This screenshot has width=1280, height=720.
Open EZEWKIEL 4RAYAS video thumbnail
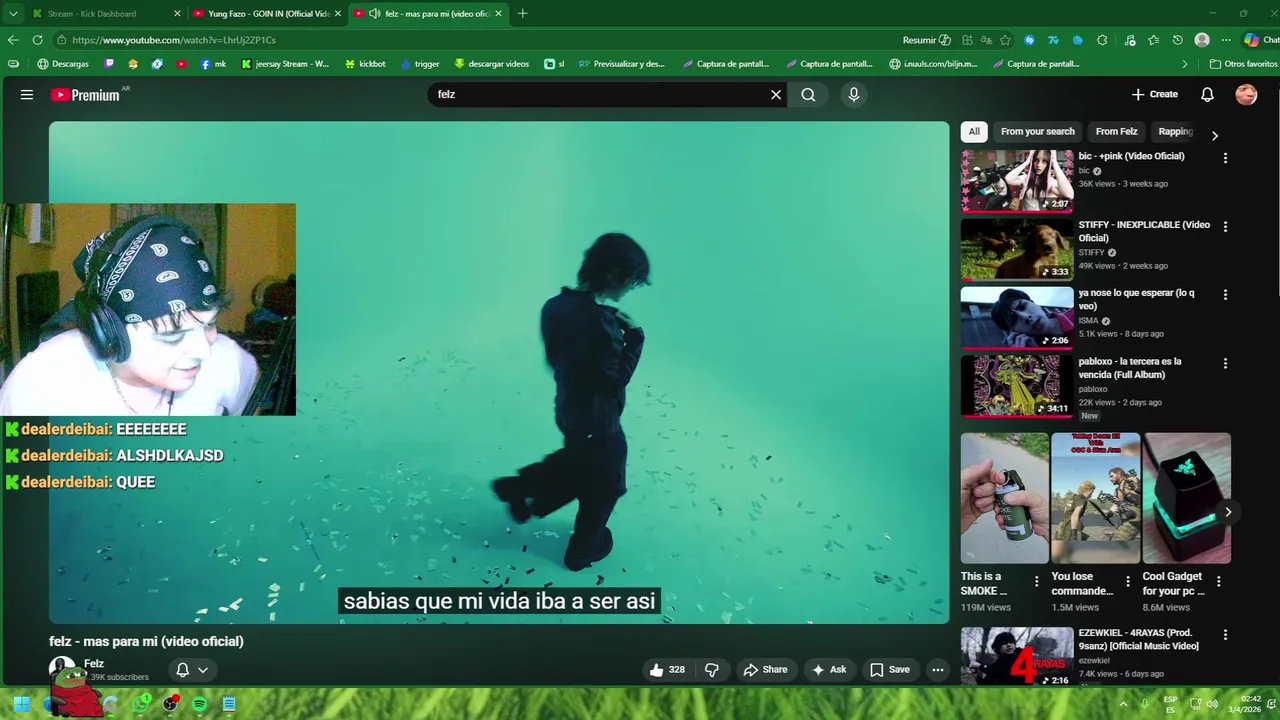pyautogui.click(x=1017, y=656)
